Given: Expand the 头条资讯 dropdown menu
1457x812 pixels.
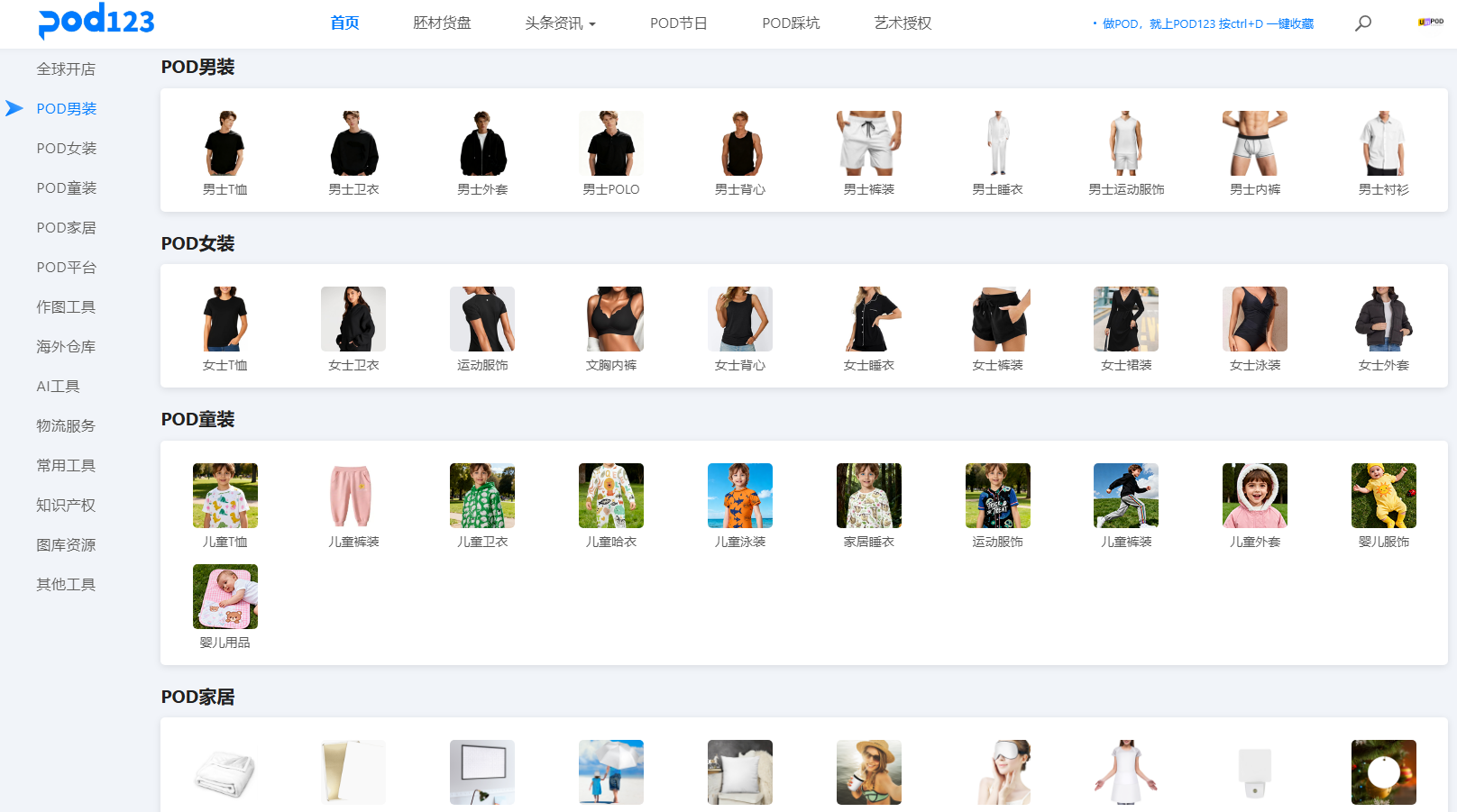Looking at the screenshot, I should tap(560, 23).
